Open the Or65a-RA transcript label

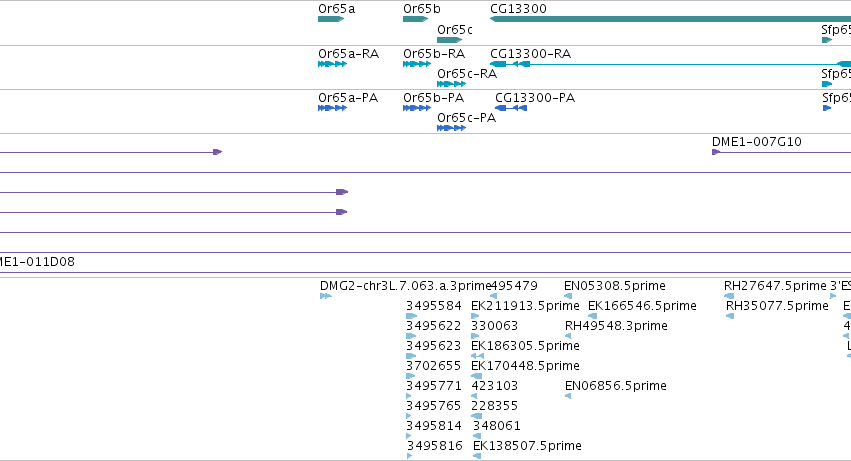pyautogui.click(x=348, y=54)
